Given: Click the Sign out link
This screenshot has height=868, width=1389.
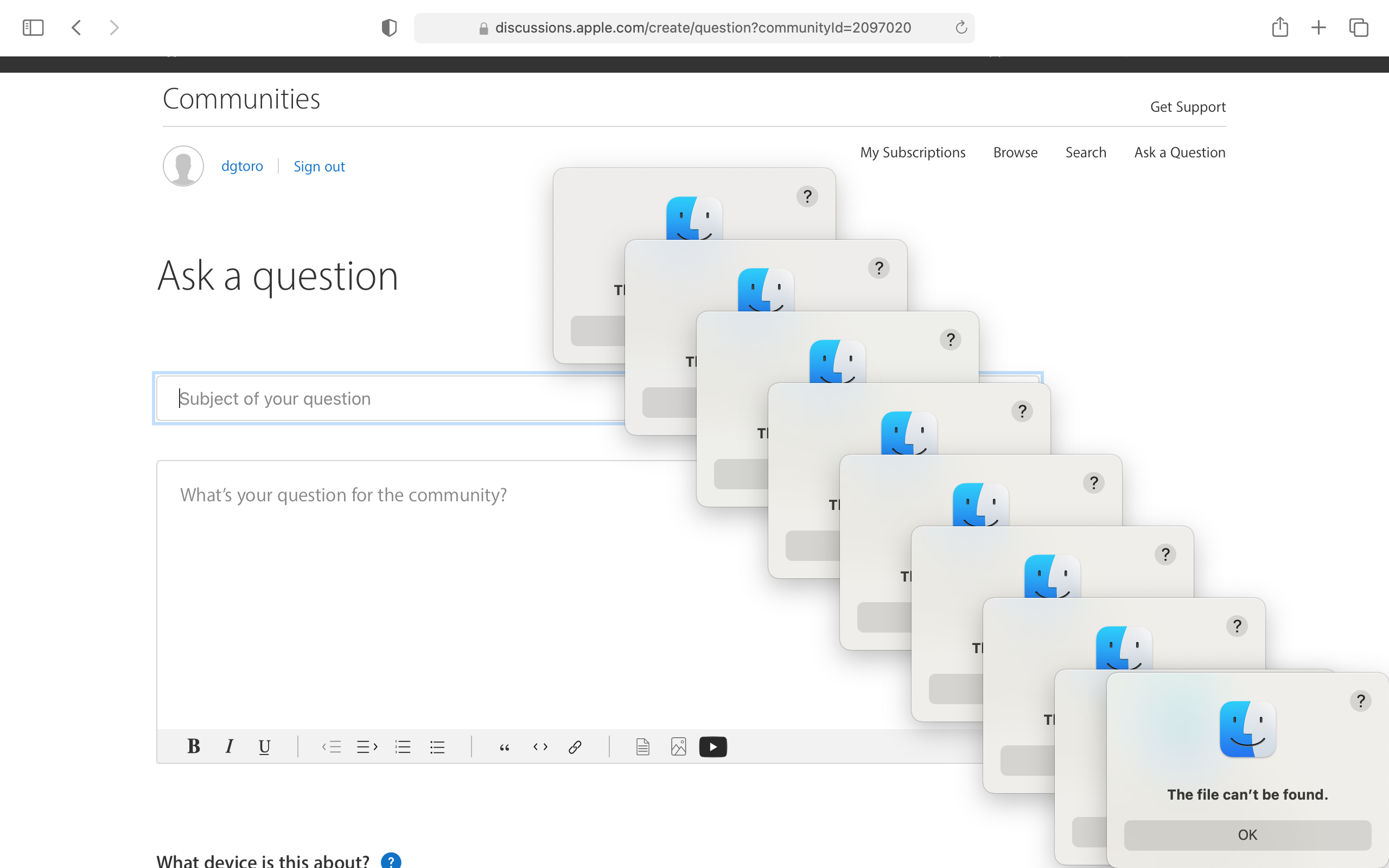Looking at the screenshot, I should (319, 167).
